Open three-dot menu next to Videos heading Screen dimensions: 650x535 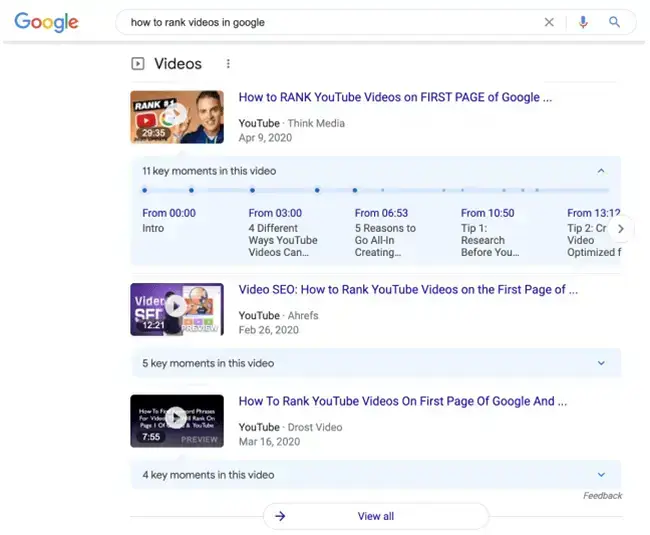tap(228, 64)
